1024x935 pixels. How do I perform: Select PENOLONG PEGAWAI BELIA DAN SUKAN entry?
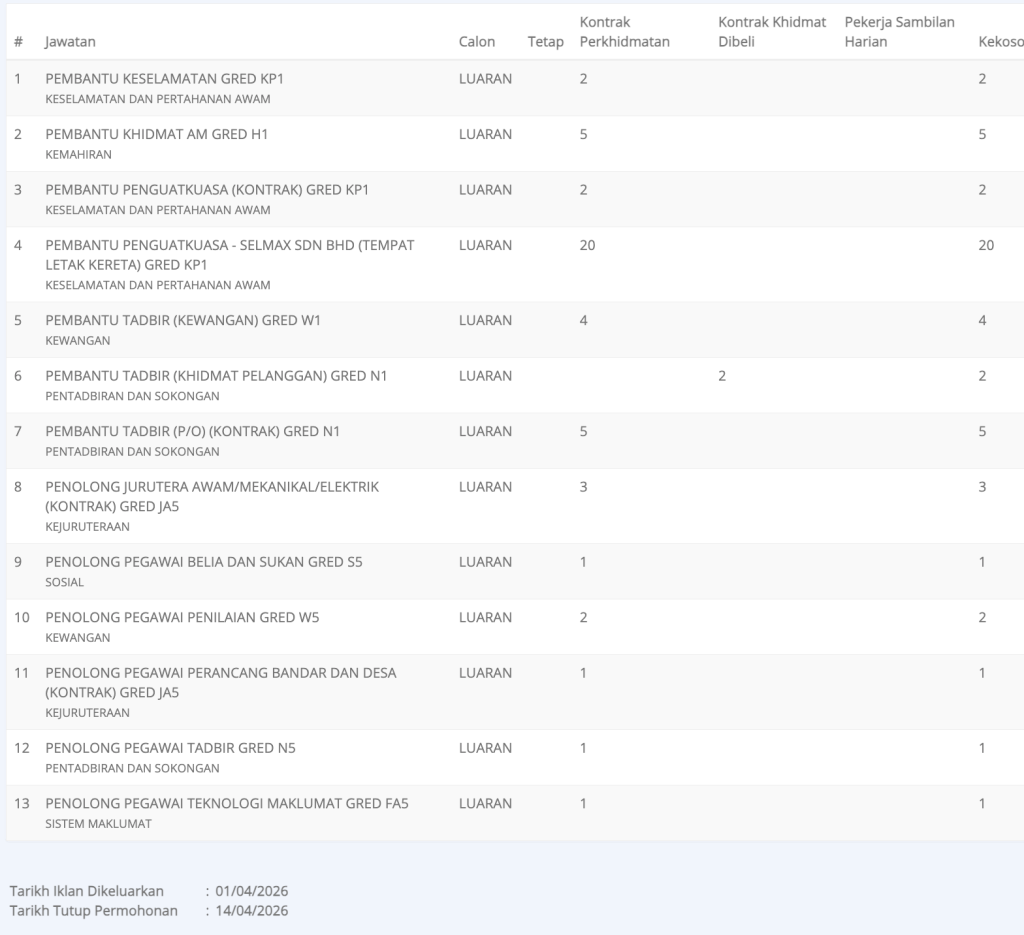204,562
